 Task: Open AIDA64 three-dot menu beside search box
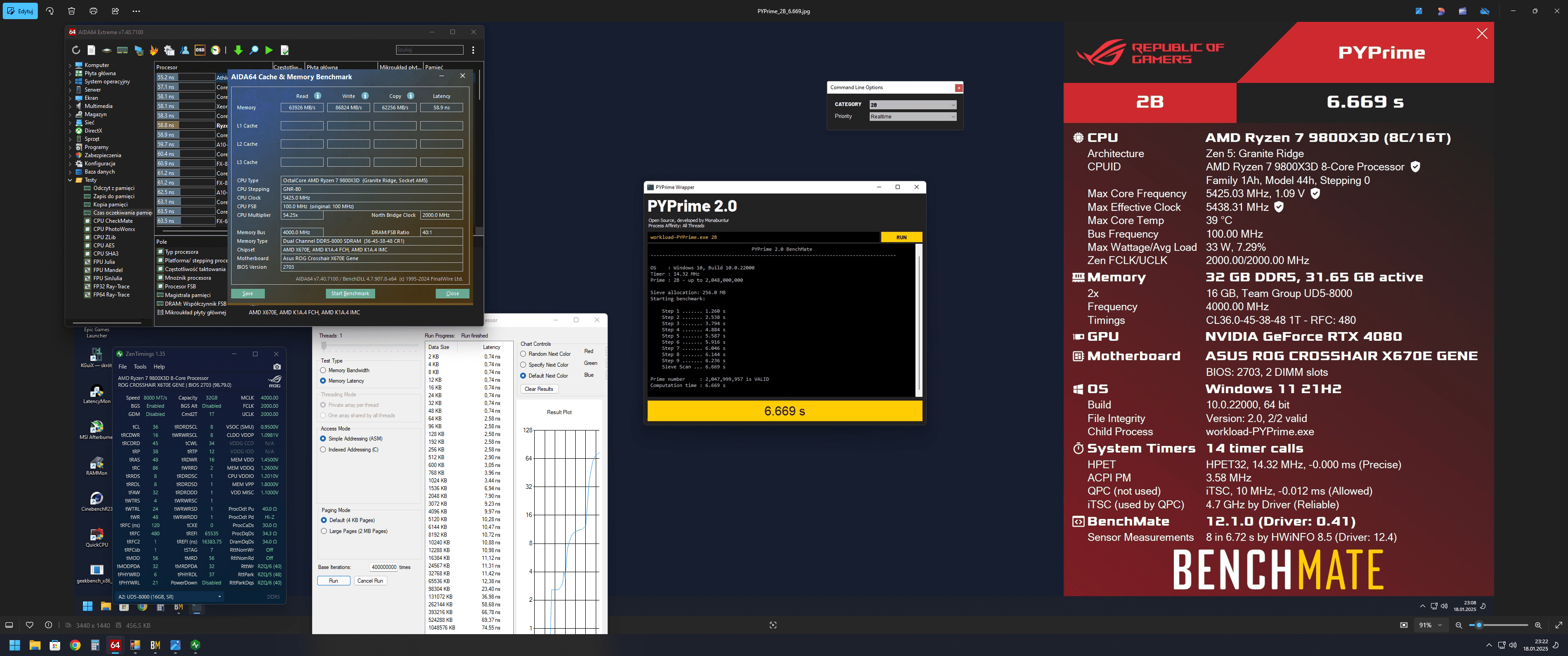tap(473, 50)
